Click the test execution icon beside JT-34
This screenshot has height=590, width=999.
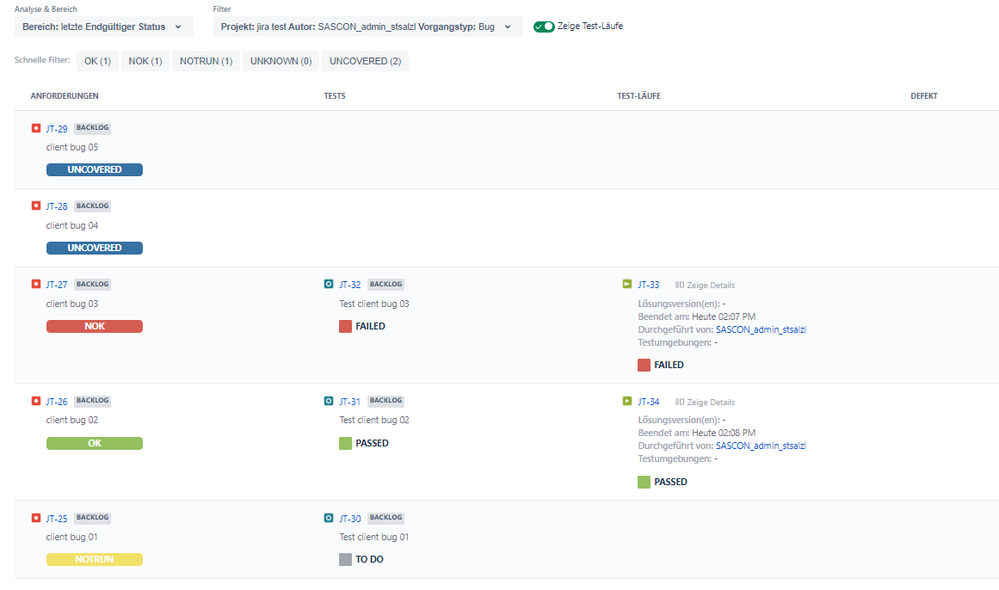[x=627, y=401]
